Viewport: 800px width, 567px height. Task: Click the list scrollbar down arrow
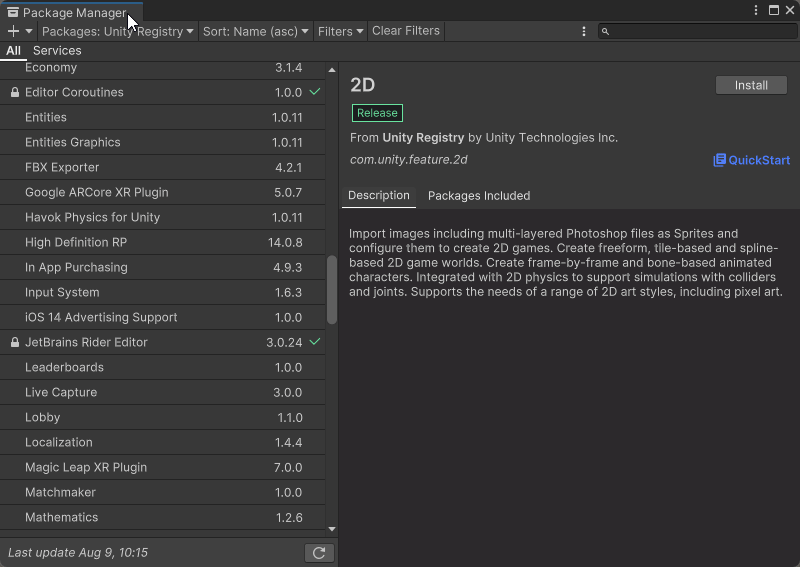tap(332, 529)
